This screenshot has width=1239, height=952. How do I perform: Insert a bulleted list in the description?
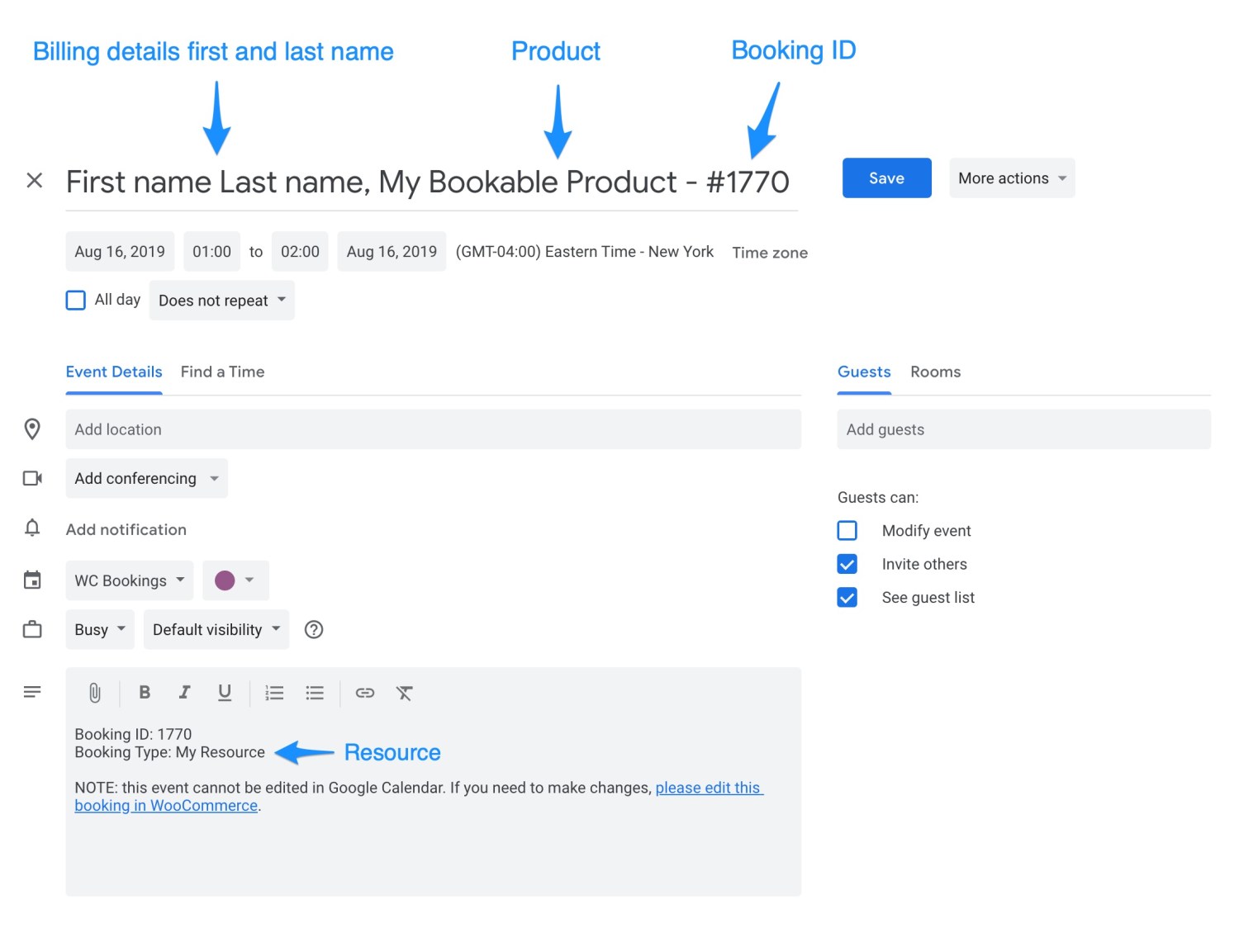pyautogui.click(x=315, y=693)
